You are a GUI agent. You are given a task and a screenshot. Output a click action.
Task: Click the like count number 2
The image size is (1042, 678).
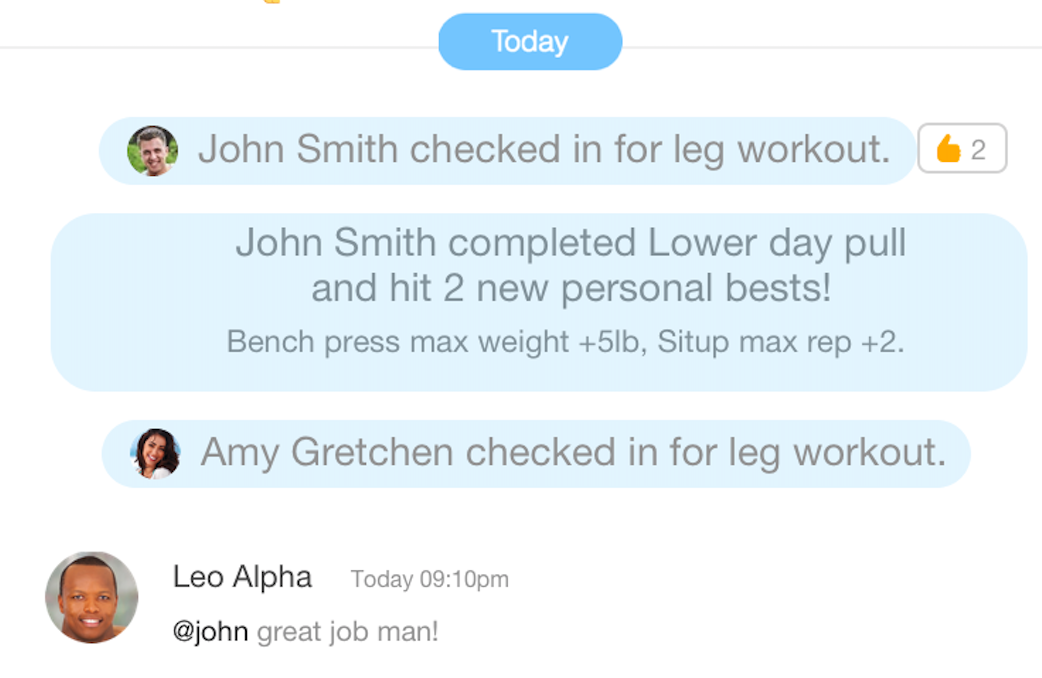pos(978,150)
